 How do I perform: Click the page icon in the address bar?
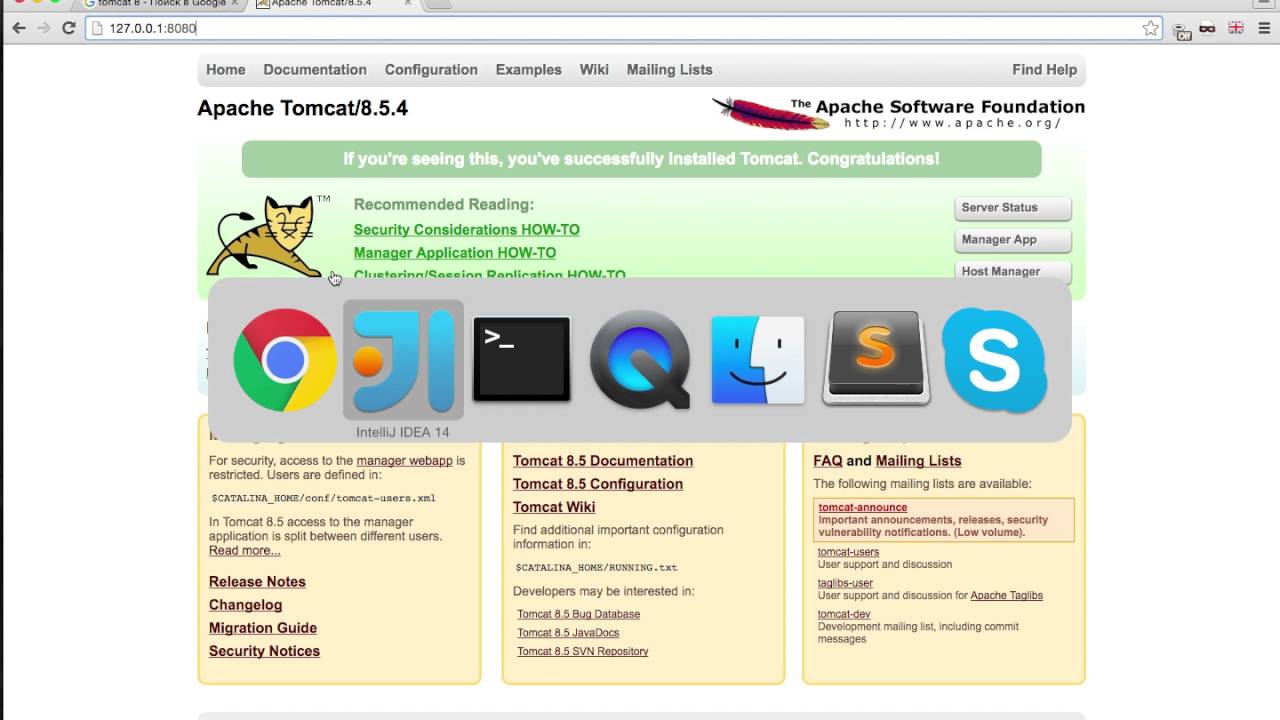tap(97, 28)
